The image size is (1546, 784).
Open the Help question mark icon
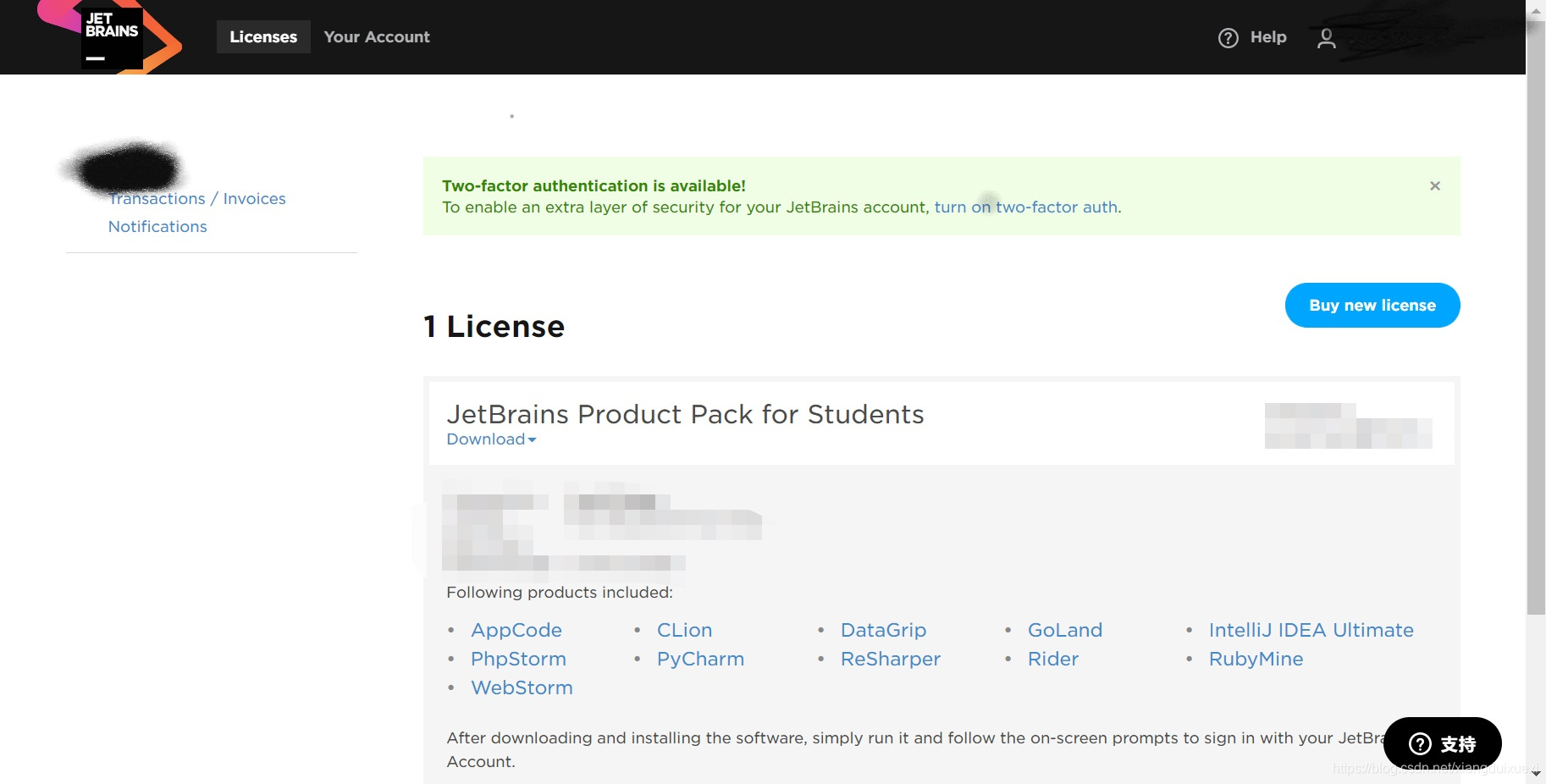[1228, 38]
